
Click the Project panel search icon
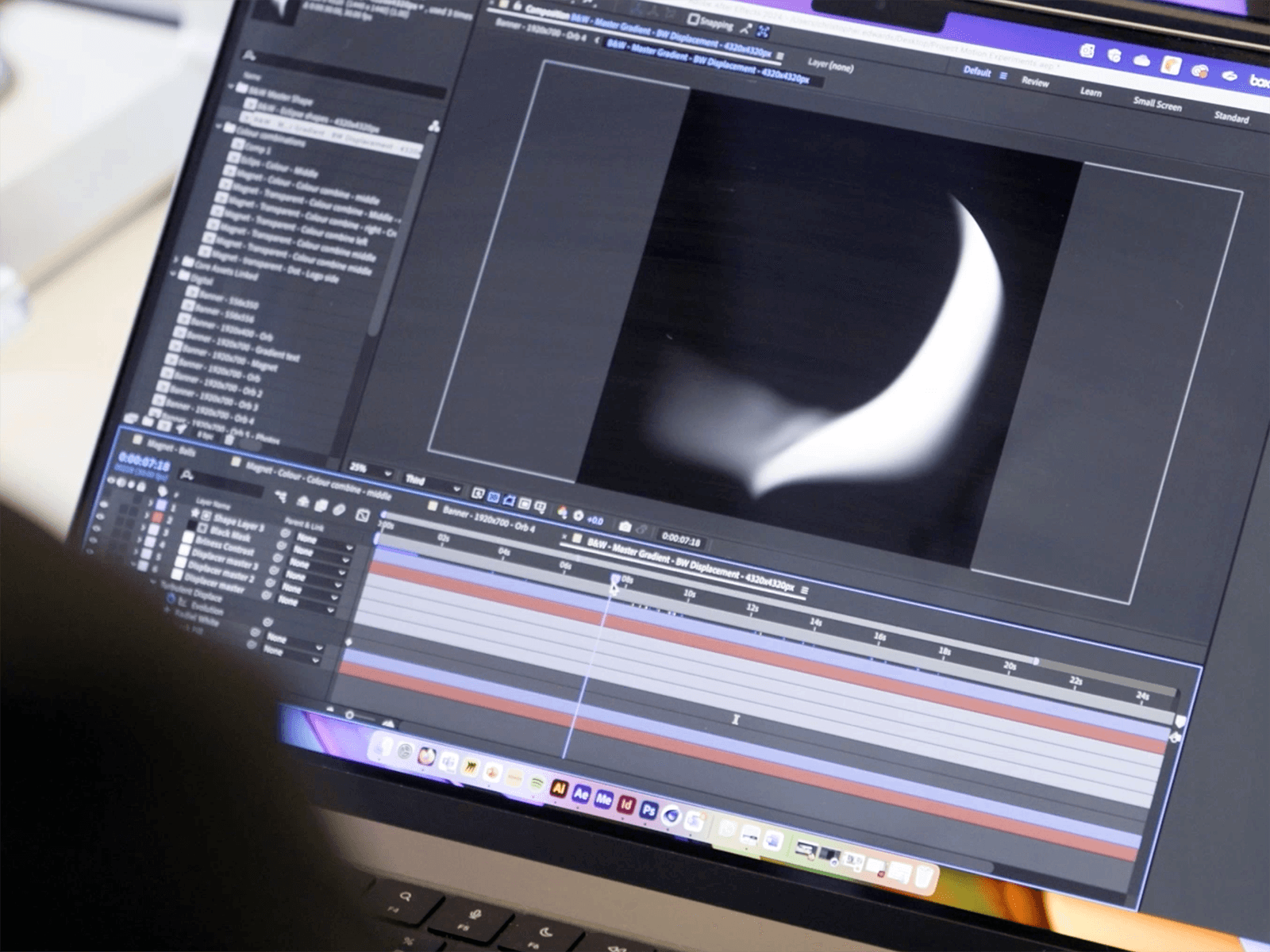click(249, 56)
